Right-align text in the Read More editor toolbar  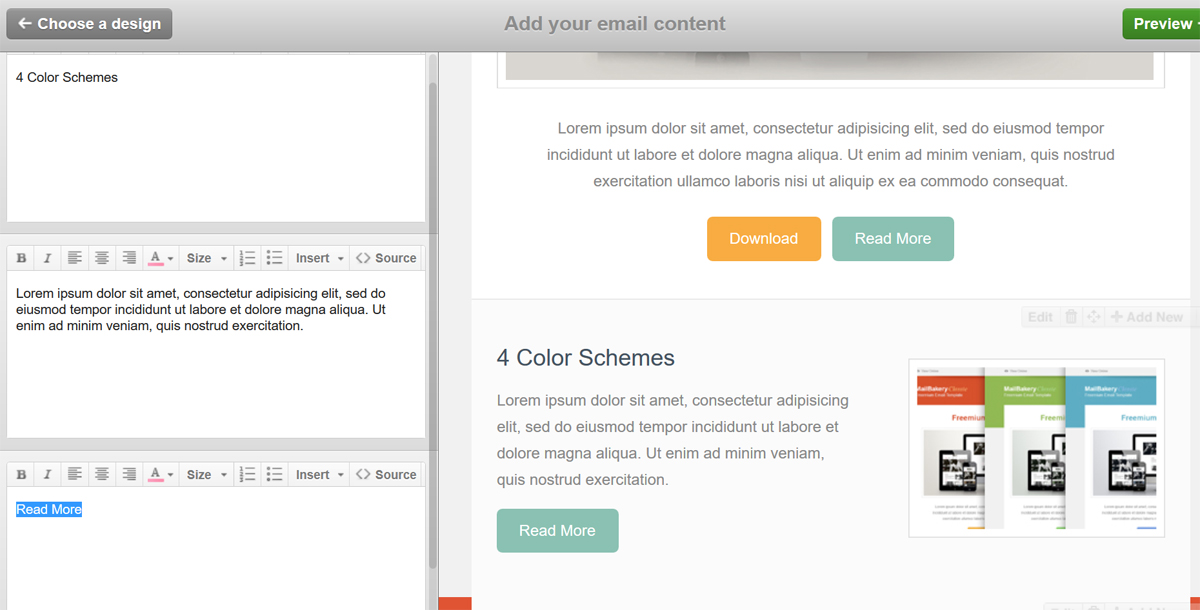129,475
